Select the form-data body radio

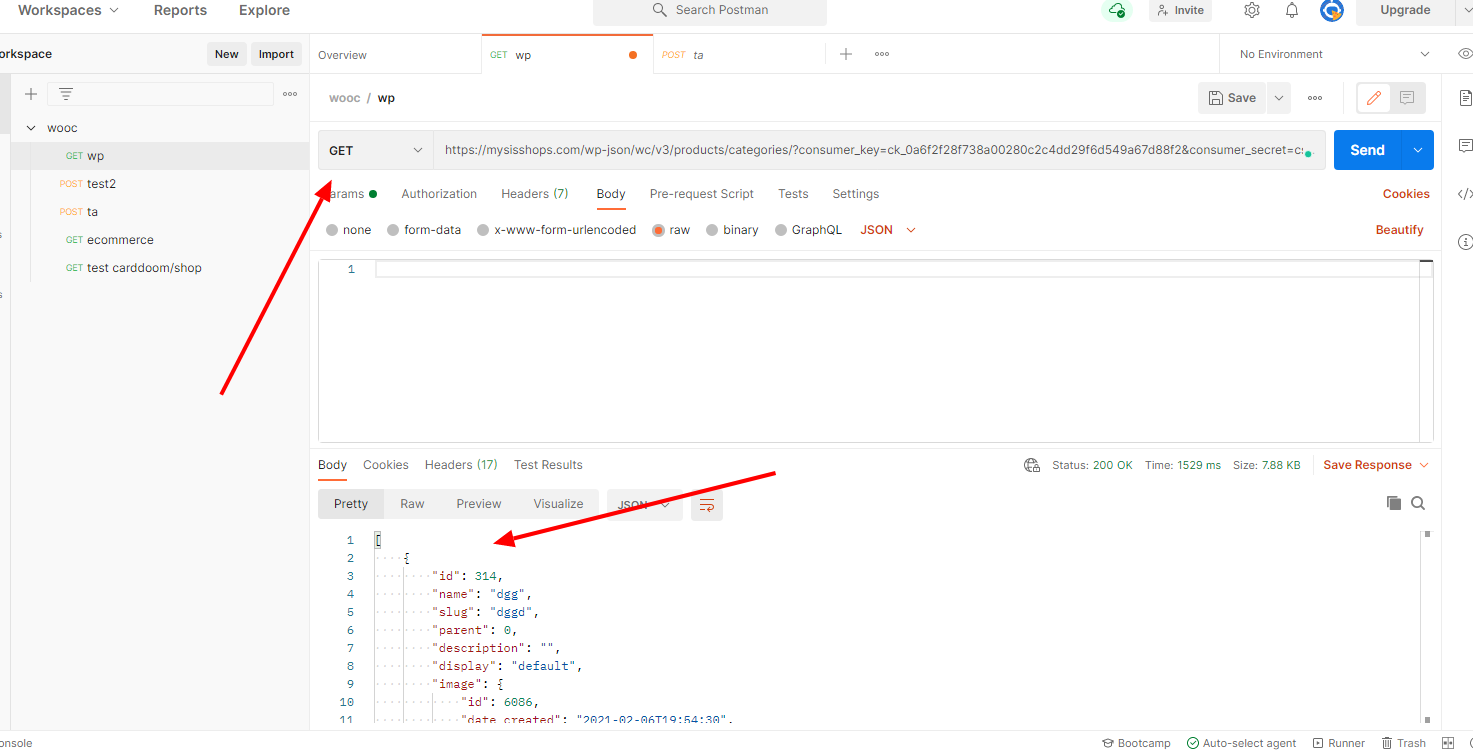point(393,230)
